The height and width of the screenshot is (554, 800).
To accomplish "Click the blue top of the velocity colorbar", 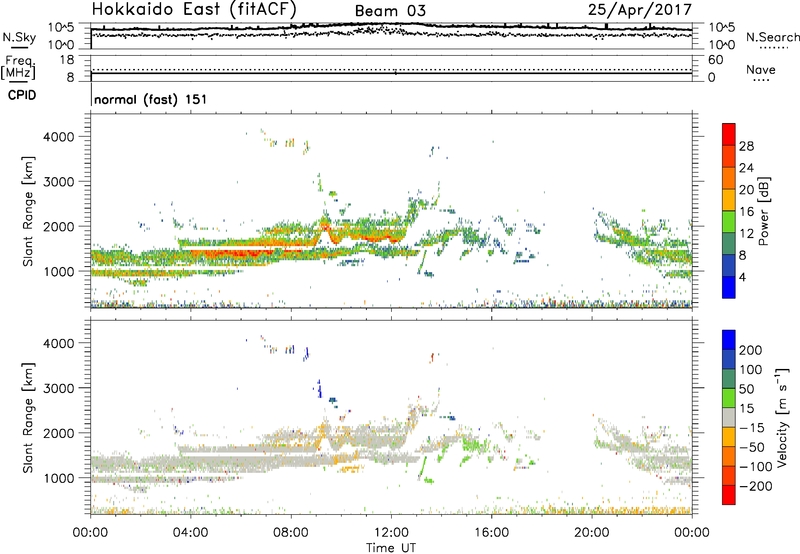I will coord(729,340).
